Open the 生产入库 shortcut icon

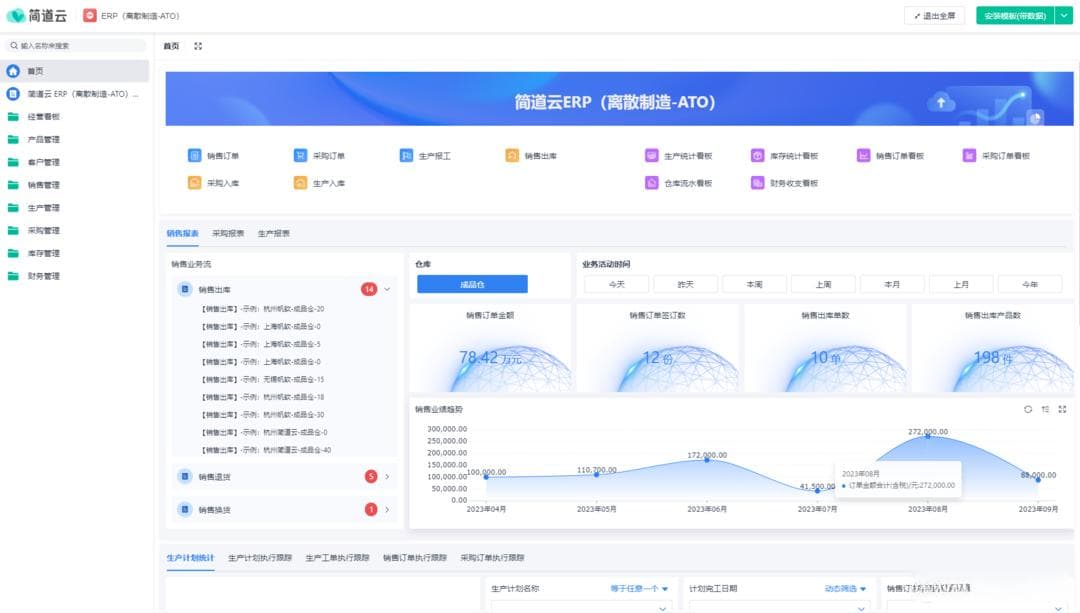click(x=300, y=183)
